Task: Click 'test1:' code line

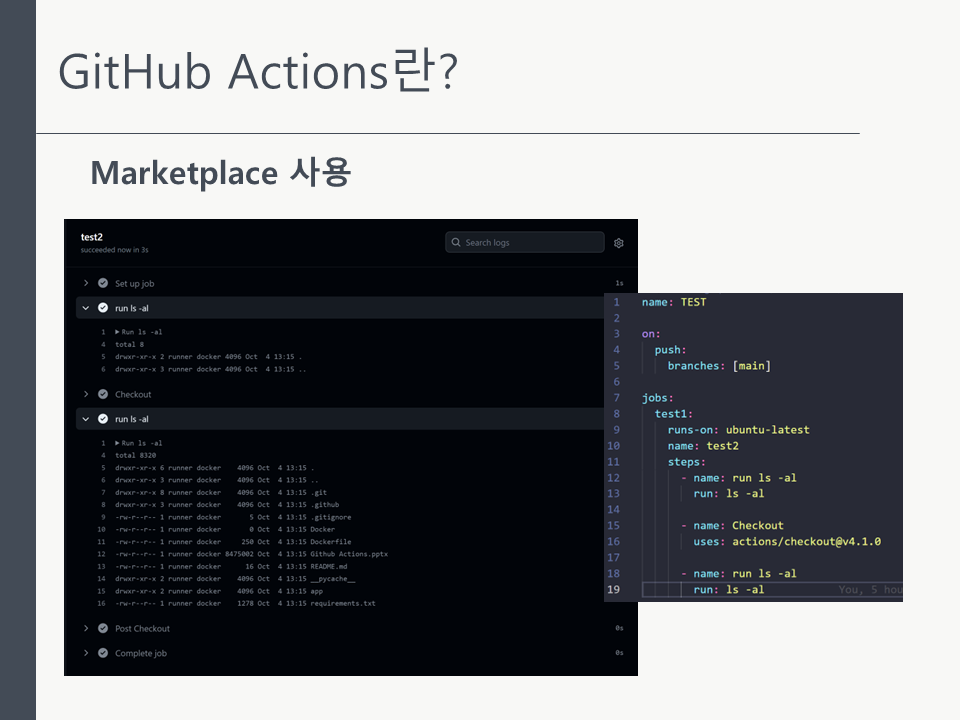Action: 673,414
